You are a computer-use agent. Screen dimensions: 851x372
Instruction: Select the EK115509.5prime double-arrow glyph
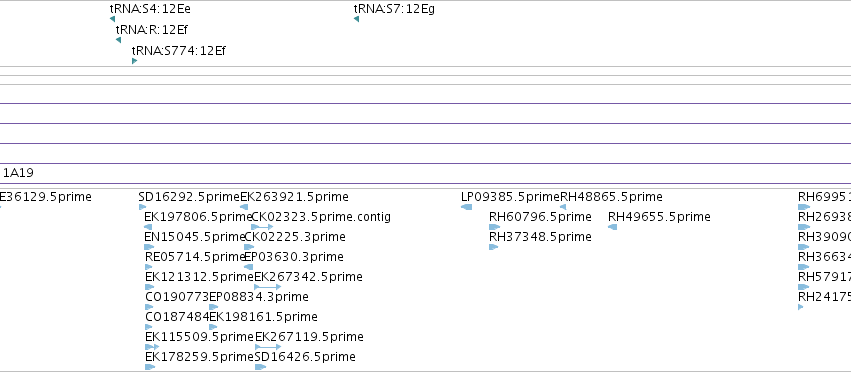pyautogui.click(x=152, y=346)
